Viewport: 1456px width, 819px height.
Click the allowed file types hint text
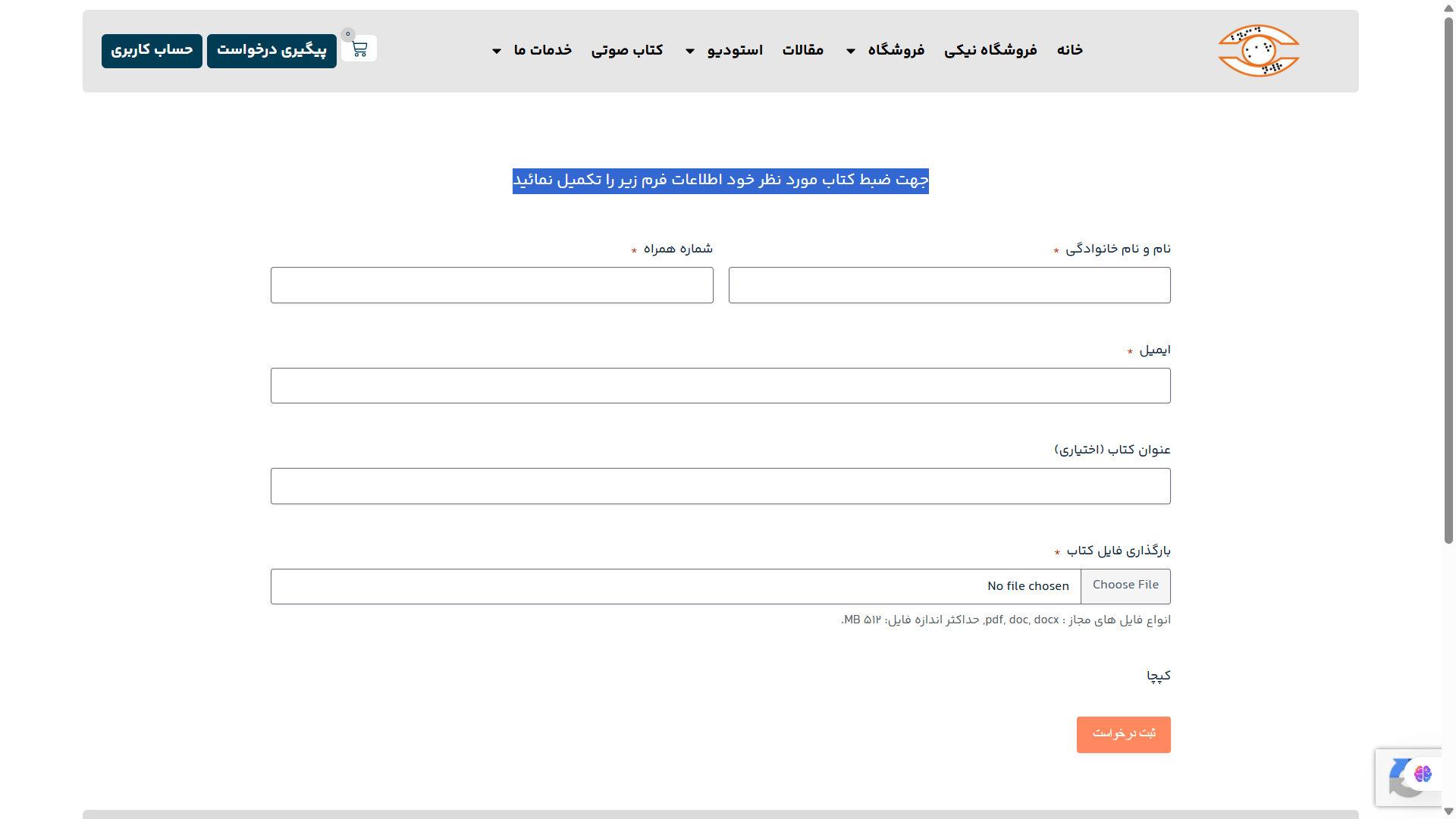[x=1006, y=620]
